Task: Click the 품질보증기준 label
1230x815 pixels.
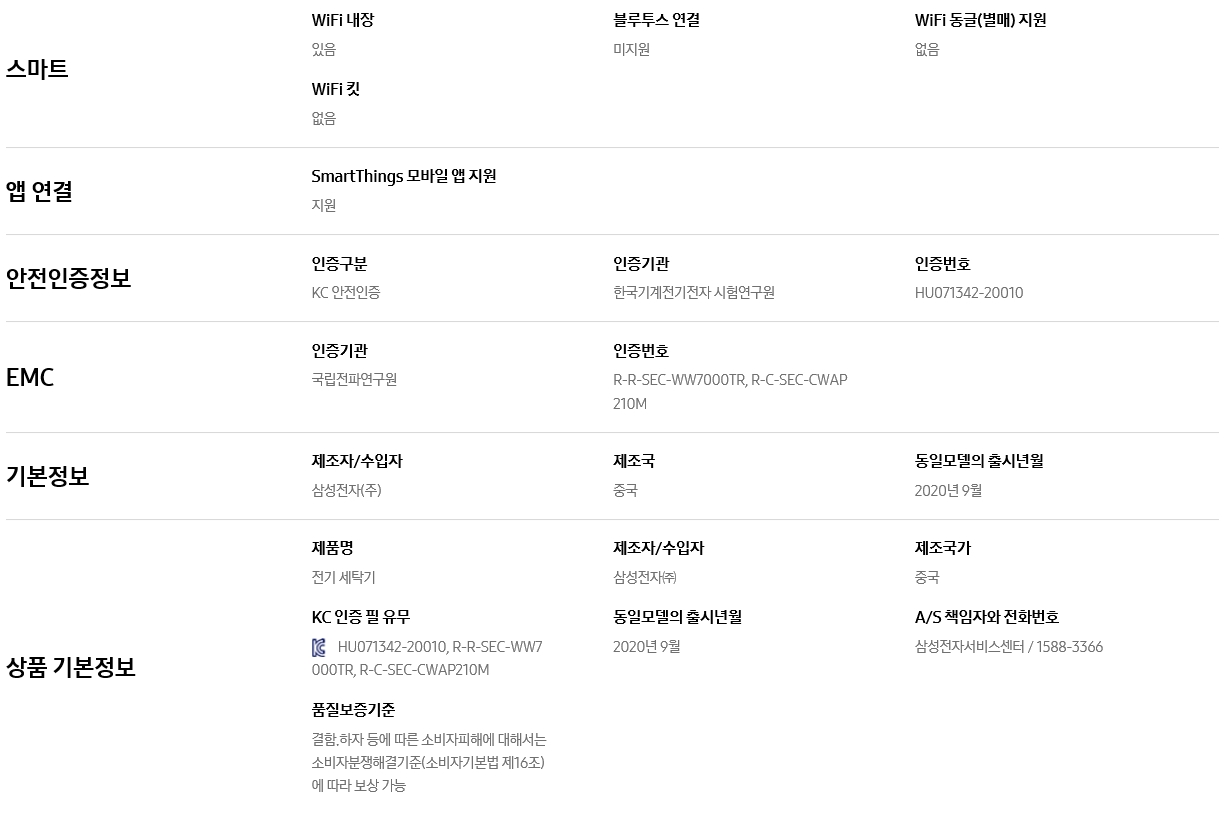Action: point(354,710)
